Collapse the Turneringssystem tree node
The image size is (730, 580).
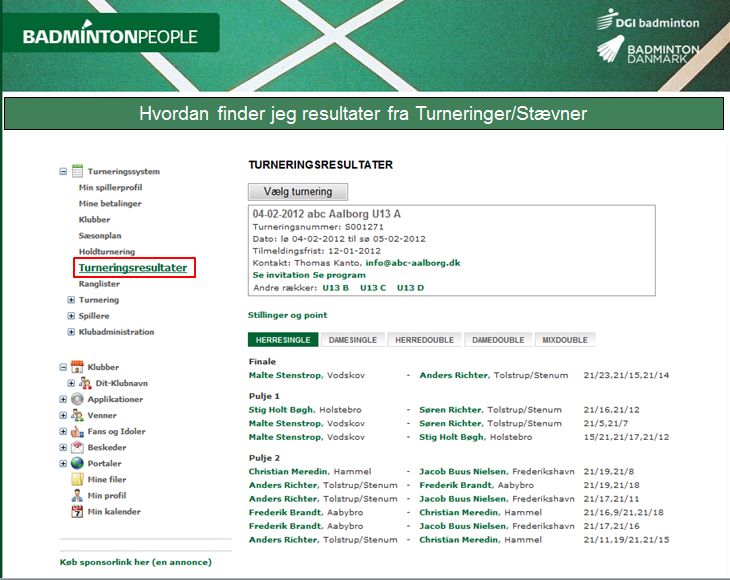click(64, 171)
